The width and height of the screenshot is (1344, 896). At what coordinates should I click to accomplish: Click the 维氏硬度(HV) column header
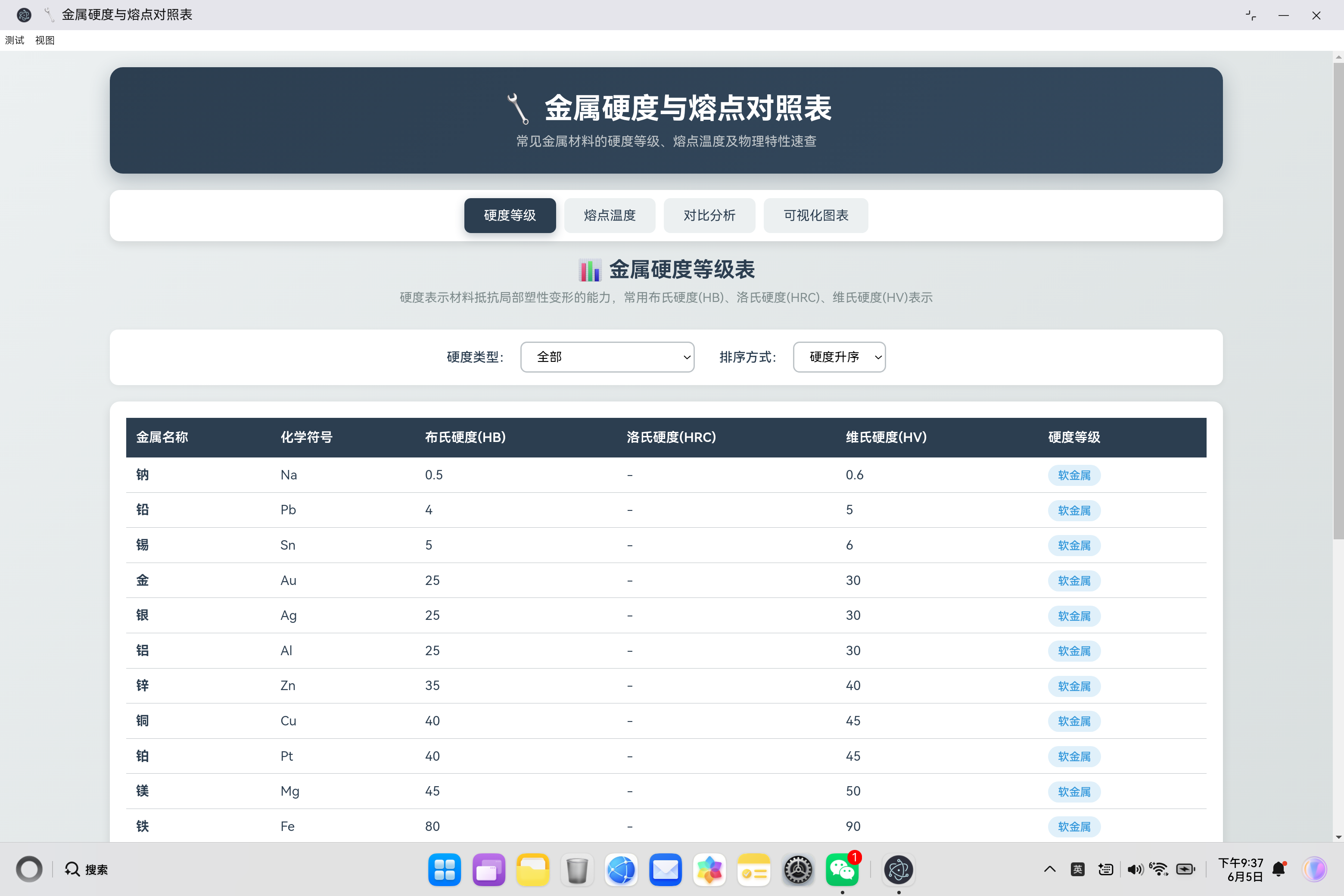coord(886,437)
